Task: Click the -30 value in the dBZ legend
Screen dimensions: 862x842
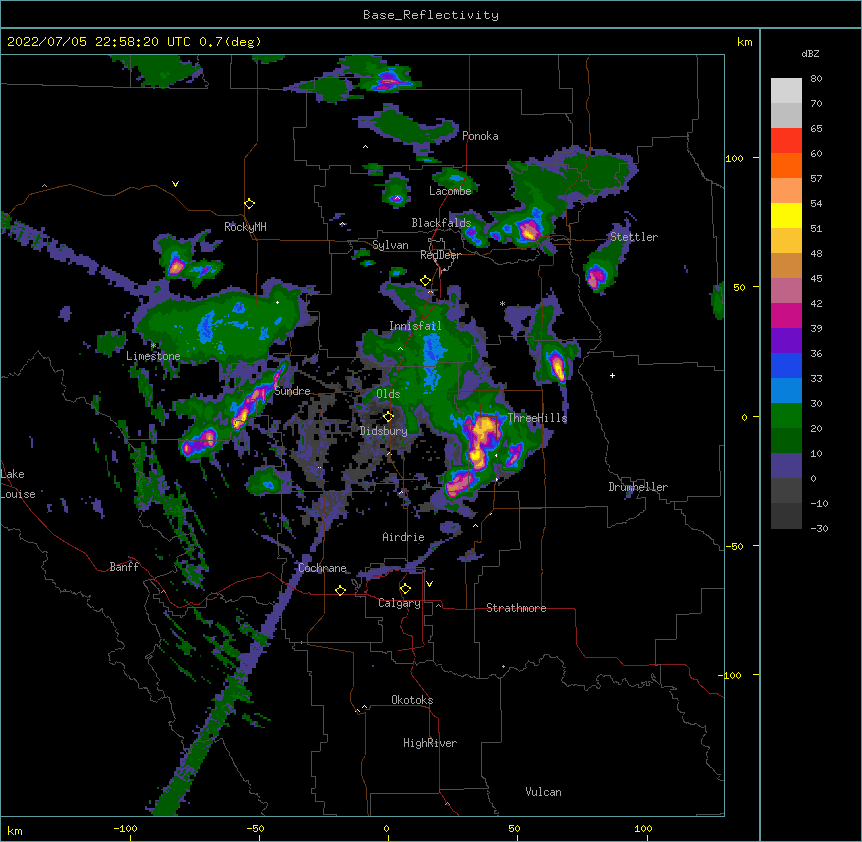Action: 819,528
